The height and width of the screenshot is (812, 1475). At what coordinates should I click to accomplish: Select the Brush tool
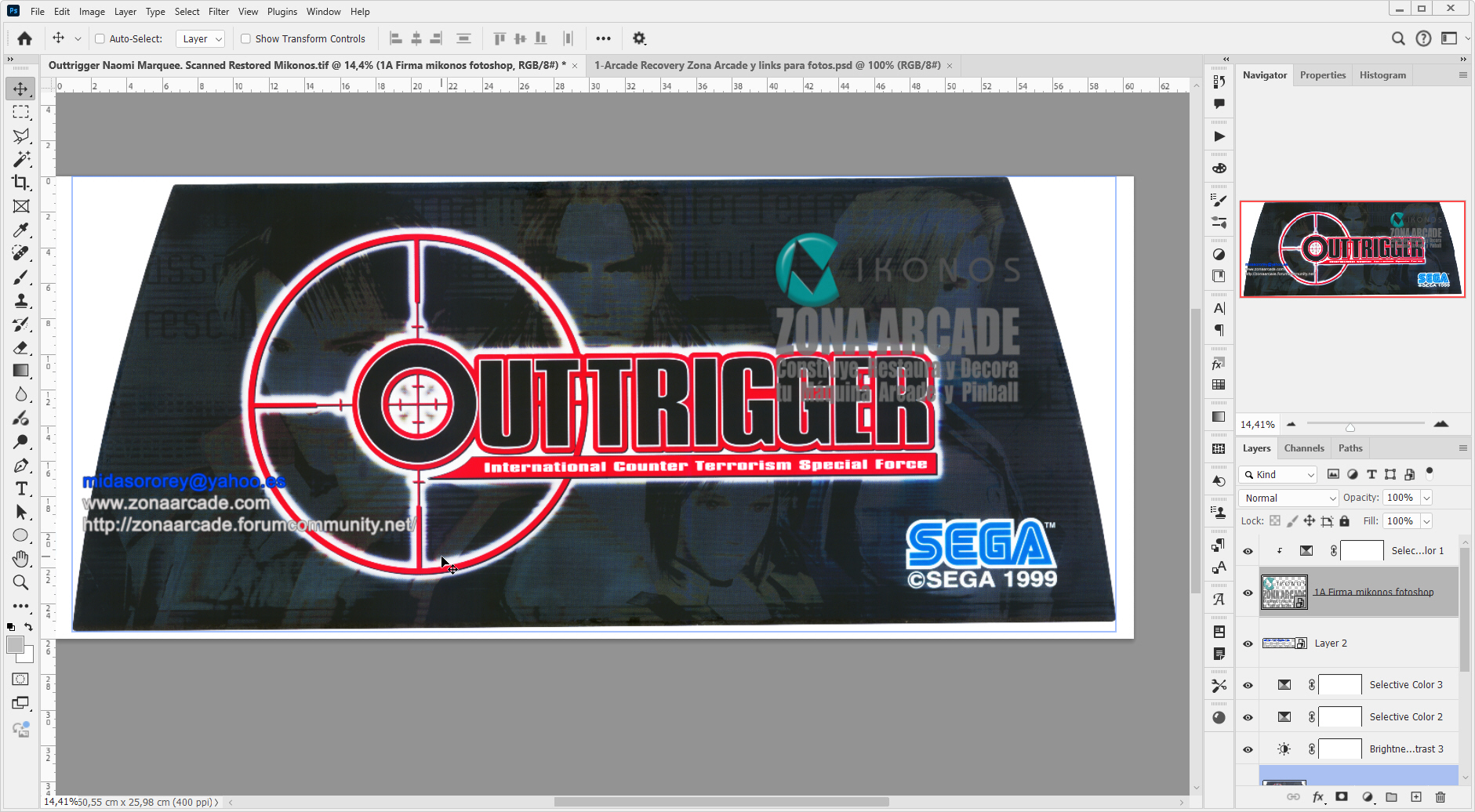(x=21, y=277)
